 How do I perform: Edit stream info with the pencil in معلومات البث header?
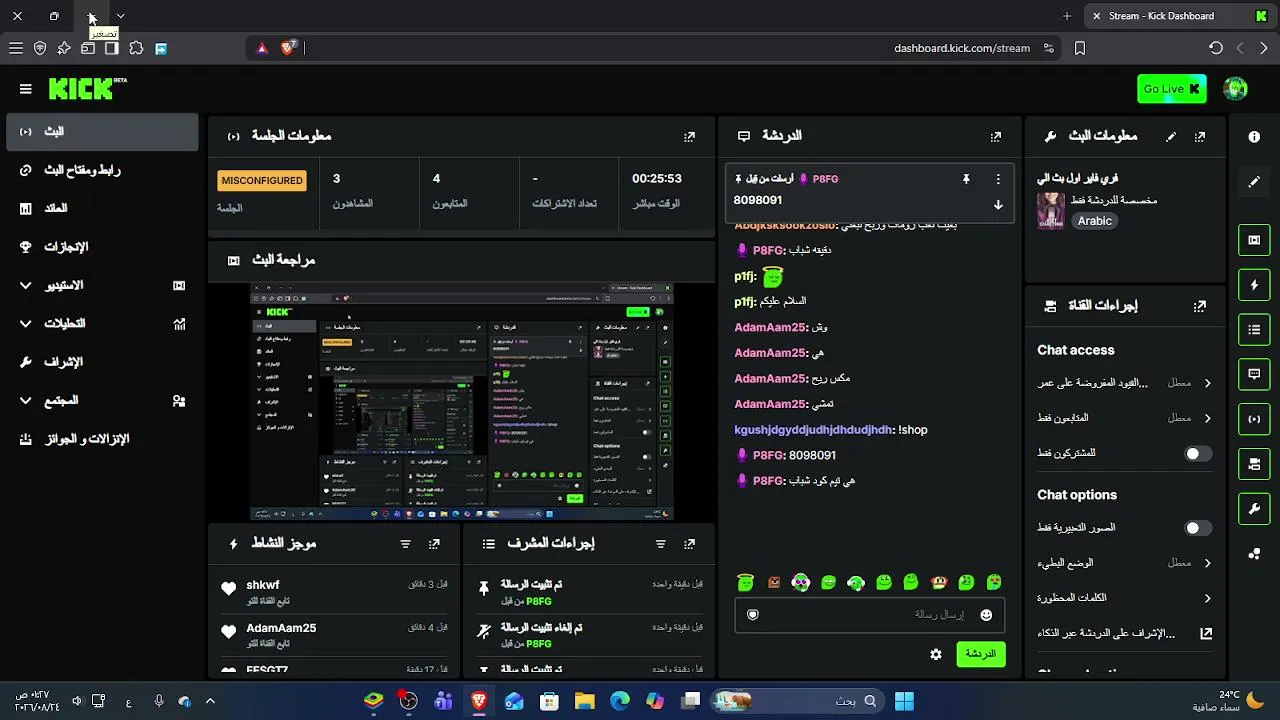tap(1171, 136)
